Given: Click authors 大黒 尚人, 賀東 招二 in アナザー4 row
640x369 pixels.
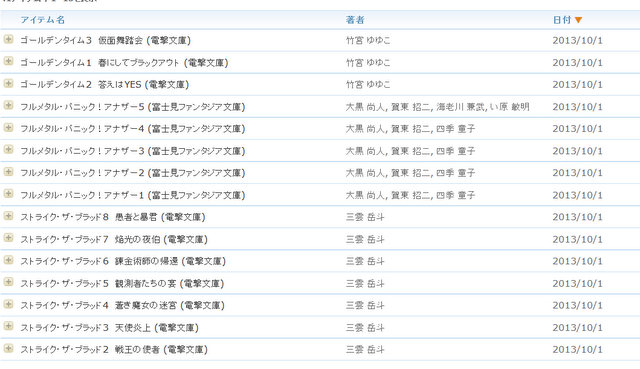Looking at the screenshot, I should tap(388, 129).
